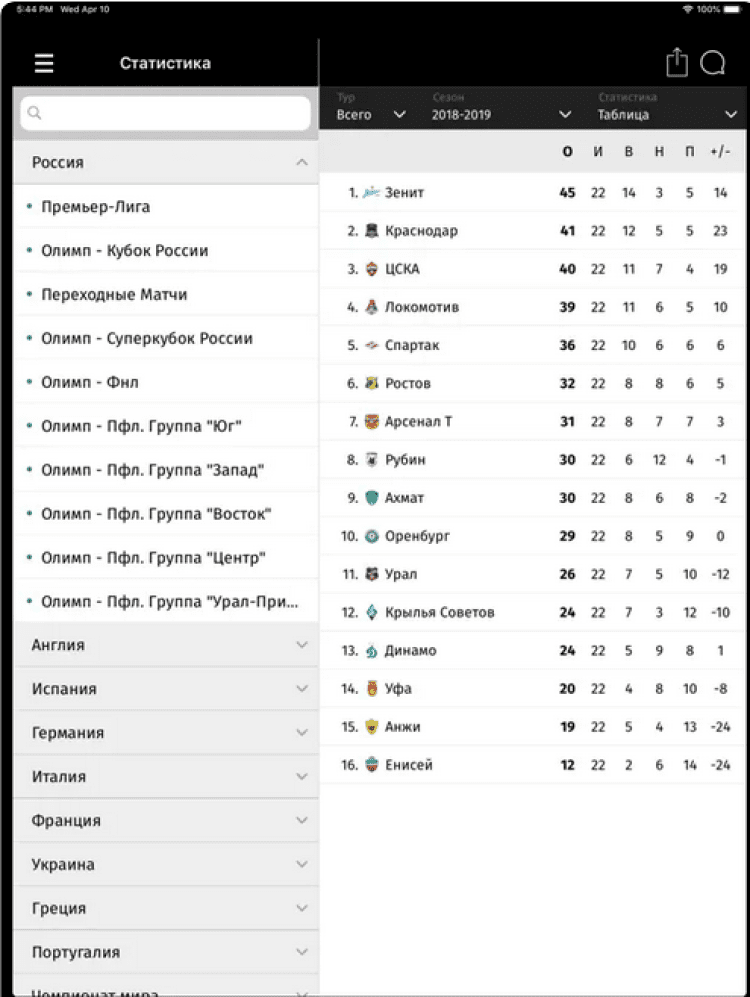Sort by the О points column header
Viewport: 750px width, 997px height.
pyautogui.click(x=567, y=152)
